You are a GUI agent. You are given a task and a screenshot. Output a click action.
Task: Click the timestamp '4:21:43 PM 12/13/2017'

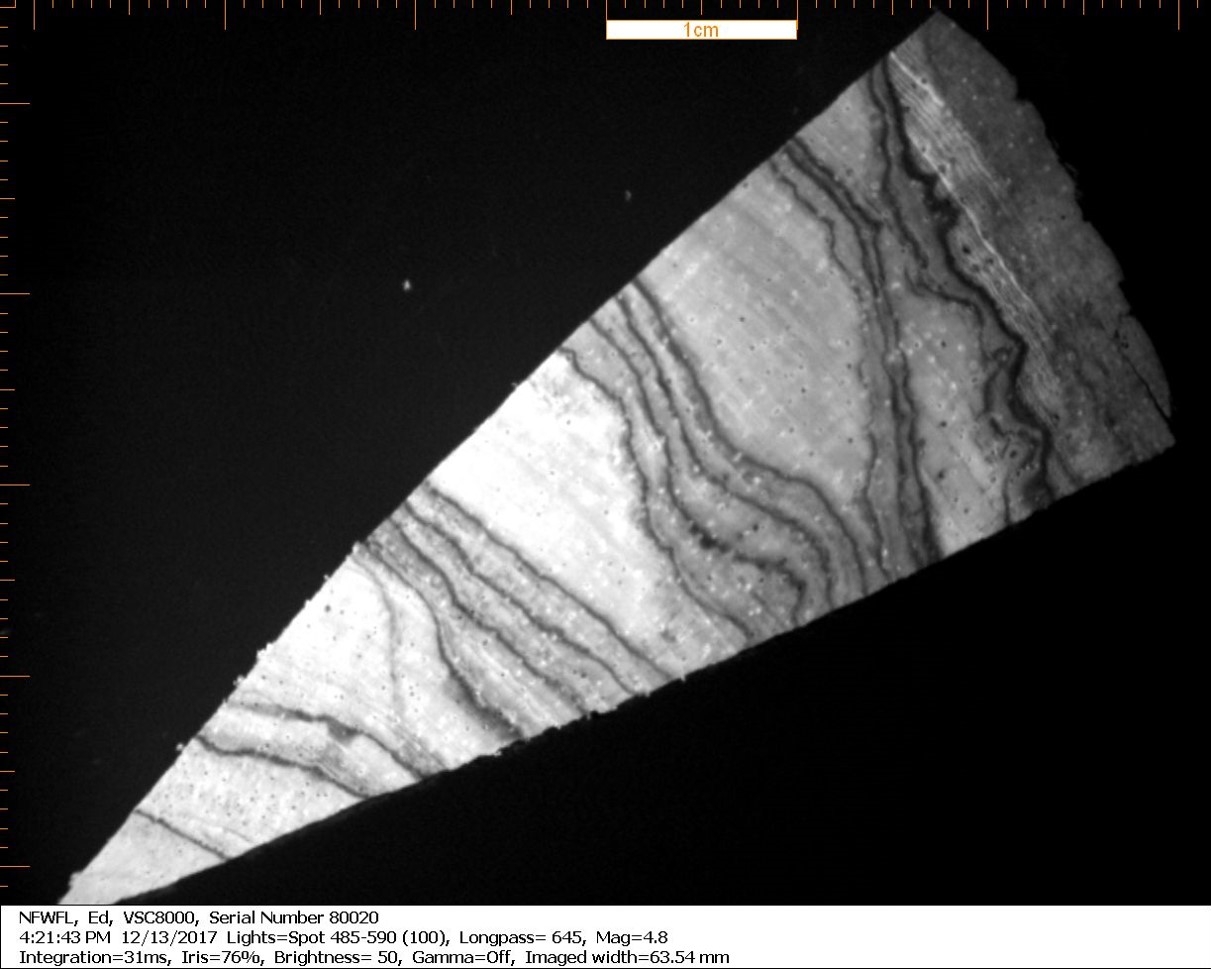120,937
